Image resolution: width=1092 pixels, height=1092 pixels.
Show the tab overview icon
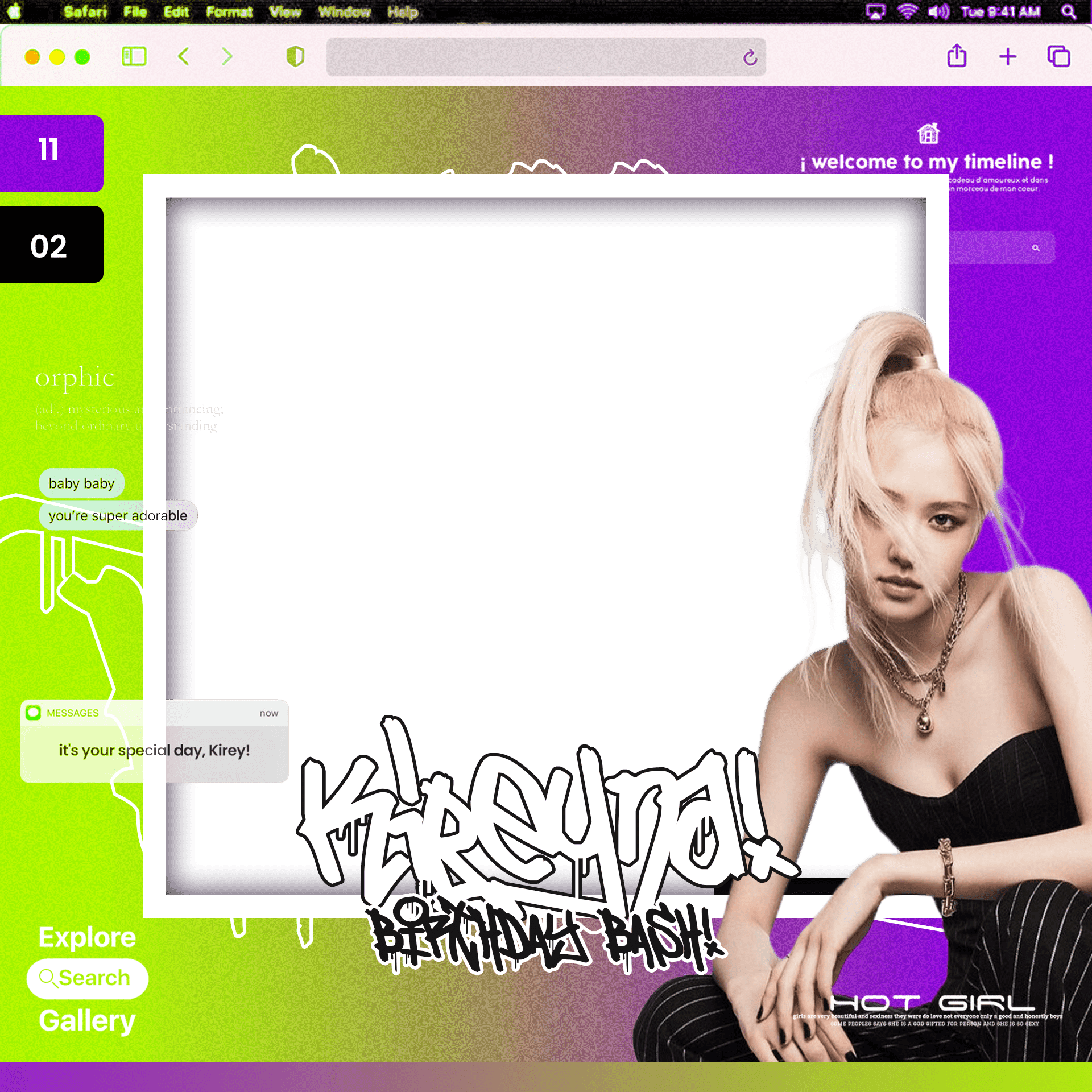click(x=1058, y=56)
